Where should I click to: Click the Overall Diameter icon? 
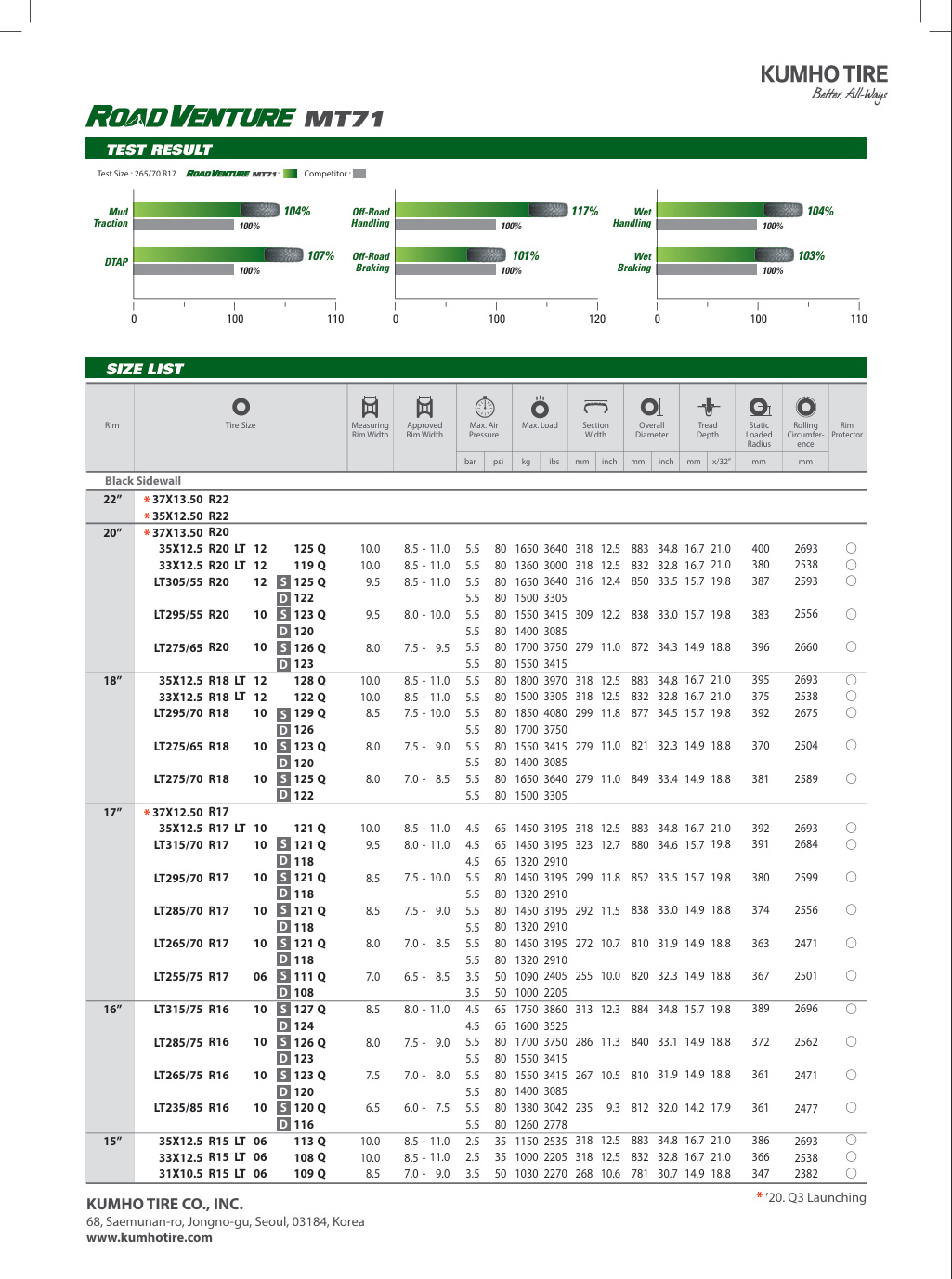(652, 407)
